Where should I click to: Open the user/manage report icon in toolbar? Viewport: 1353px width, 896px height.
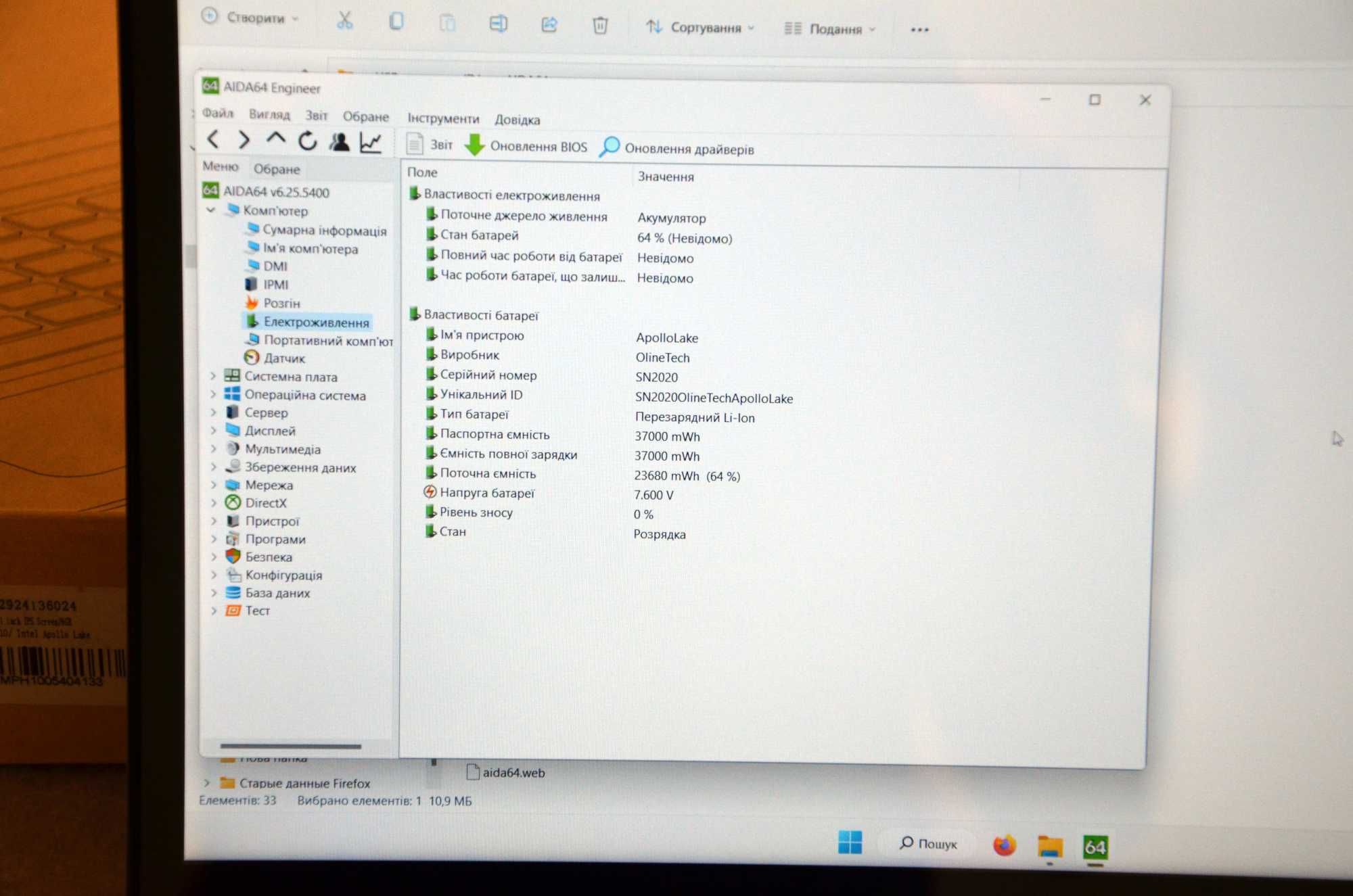(340, 141)
